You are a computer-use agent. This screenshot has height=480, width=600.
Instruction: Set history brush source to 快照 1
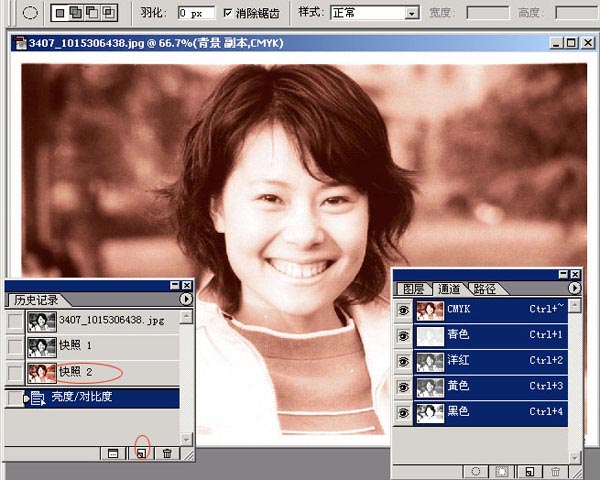pos(14,346)
